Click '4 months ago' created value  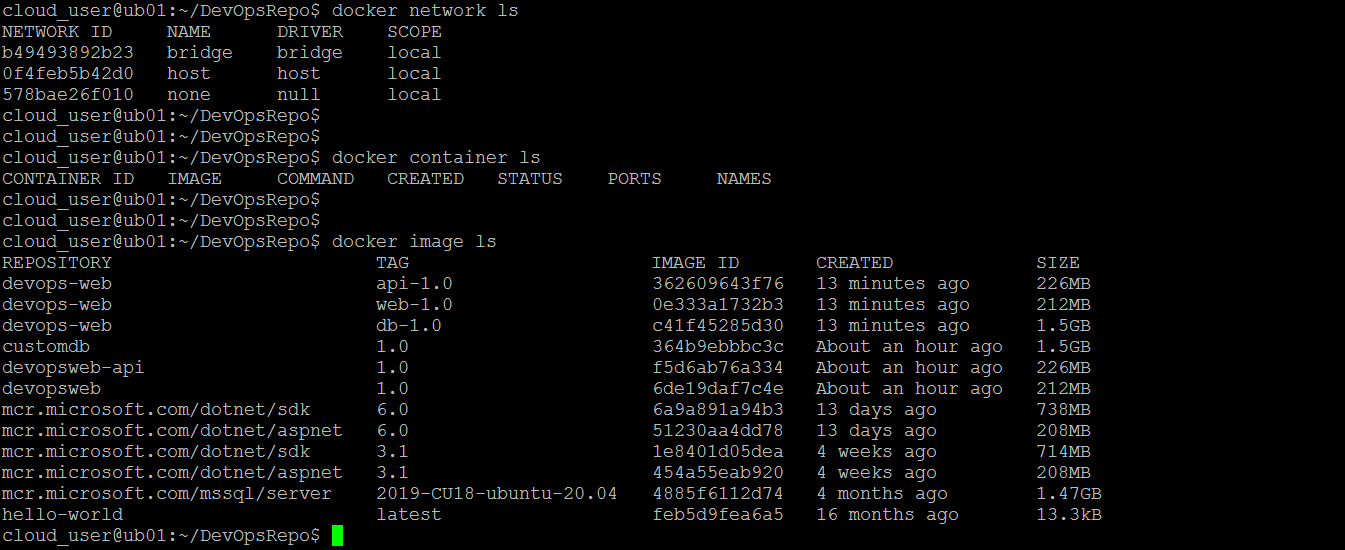(x=882, y=494)
